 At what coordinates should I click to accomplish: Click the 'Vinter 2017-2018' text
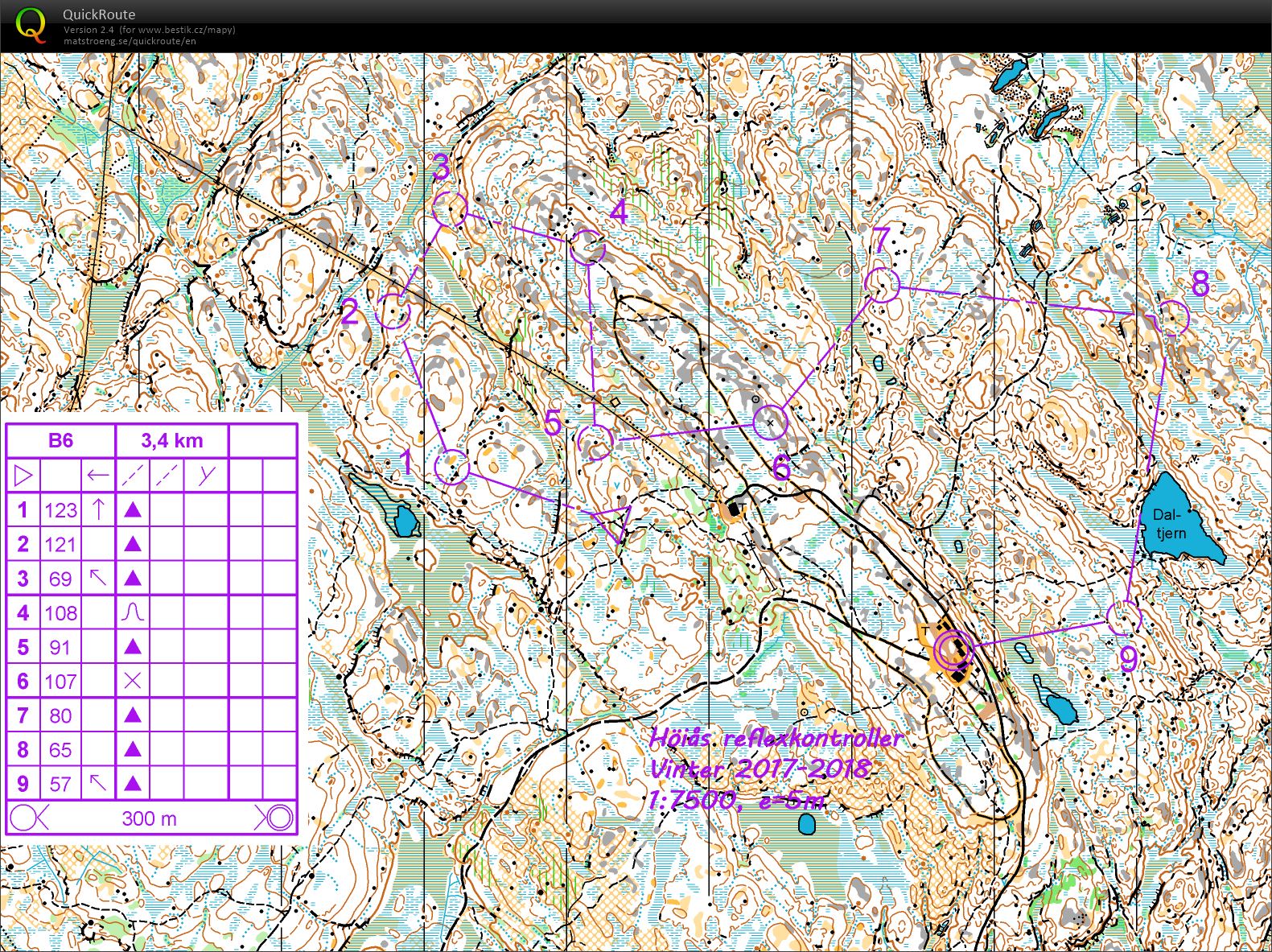click(759, 769)
